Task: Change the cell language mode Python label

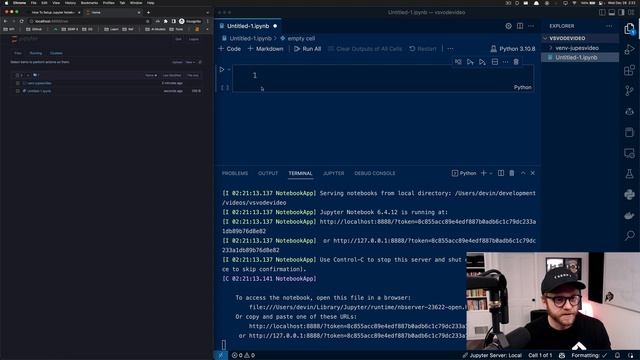Action: point(522,87)
